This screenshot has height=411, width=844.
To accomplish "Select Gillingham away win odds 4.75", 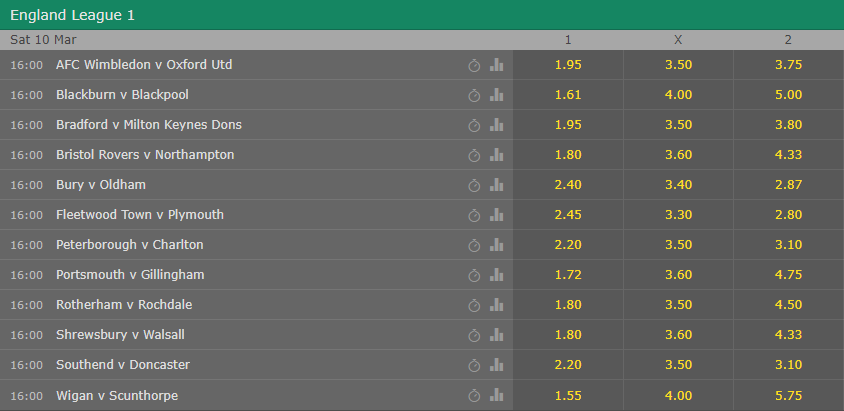I will coord(788,275).
